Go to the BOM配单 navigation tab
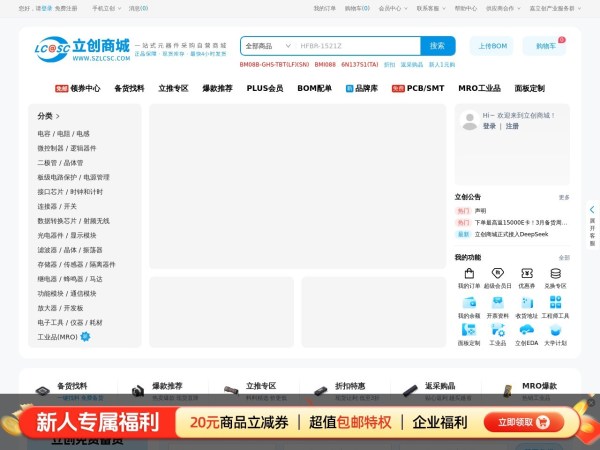600x450 pixels. 314,88
